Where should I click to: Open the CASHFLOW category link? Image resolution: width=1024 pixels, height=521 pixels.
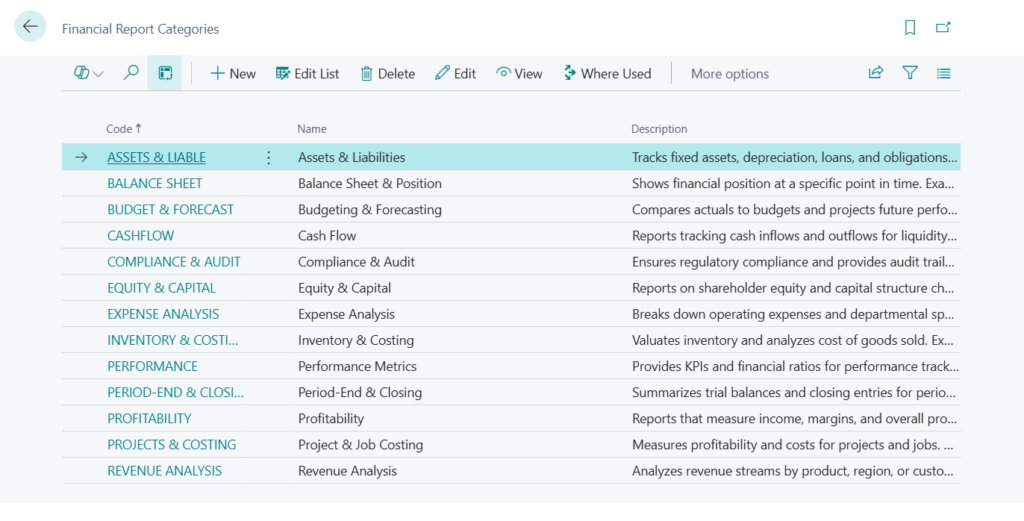point(140,236)
